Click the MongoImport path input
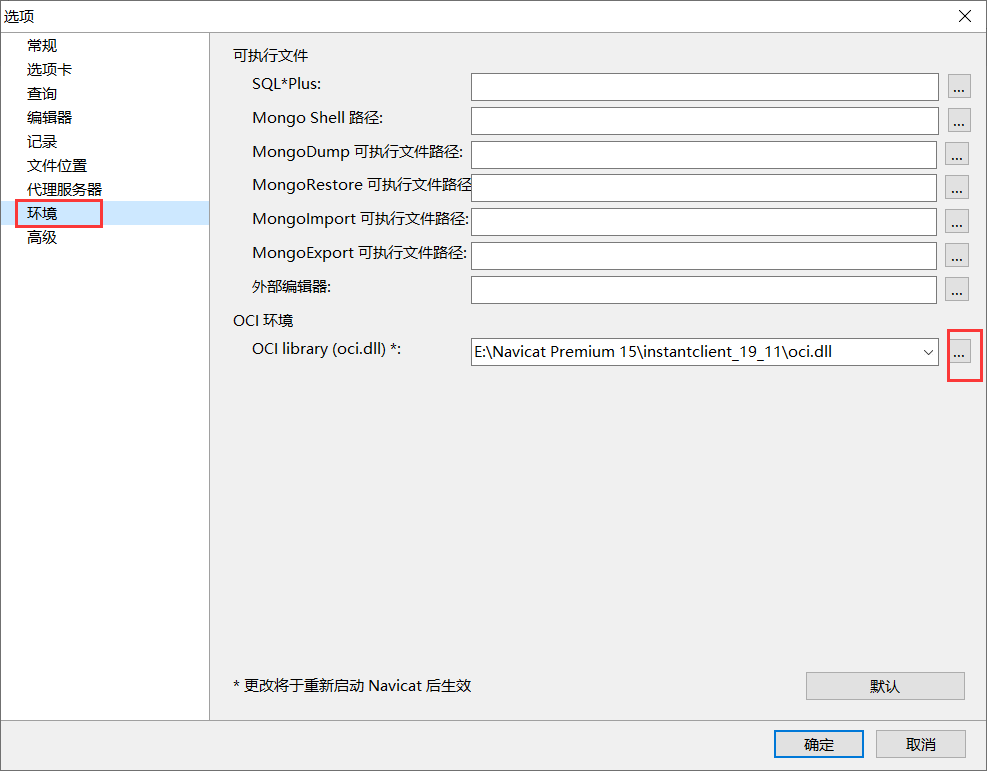The width and height of the screenshot is (987, 771). 704,222
